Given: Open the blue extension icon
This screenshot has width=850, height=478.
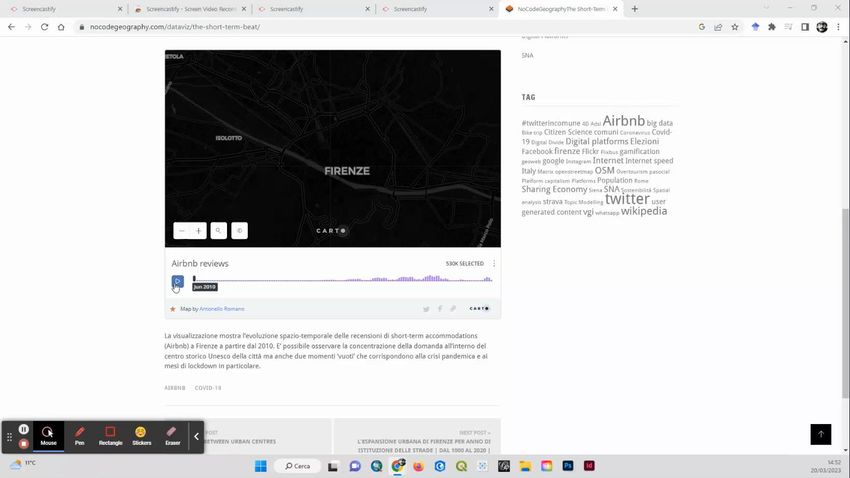Looking at the screenshot, I should [x=755, y=27].
